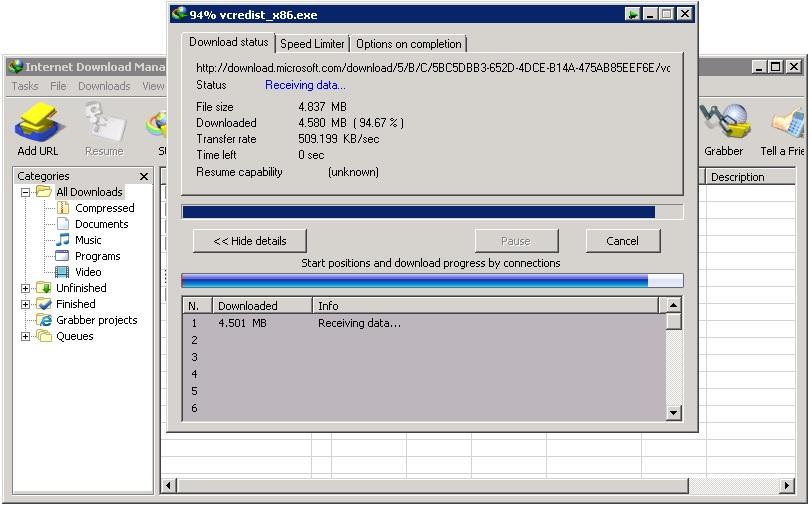Click the download URL text

[x=433, y=68]
